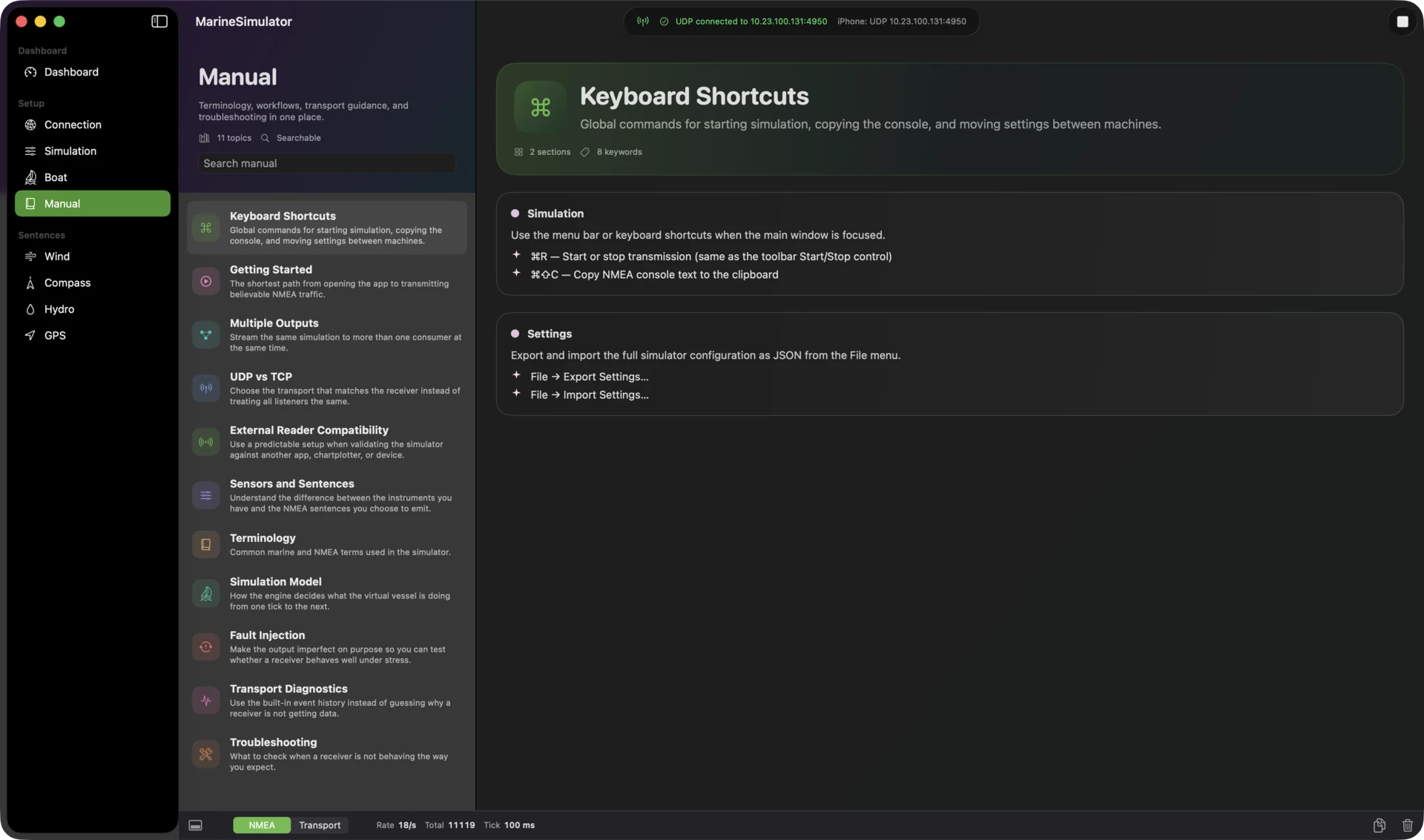Open the External Reader Compatibility topic
1424x840 pixels.
coord(327,442)
